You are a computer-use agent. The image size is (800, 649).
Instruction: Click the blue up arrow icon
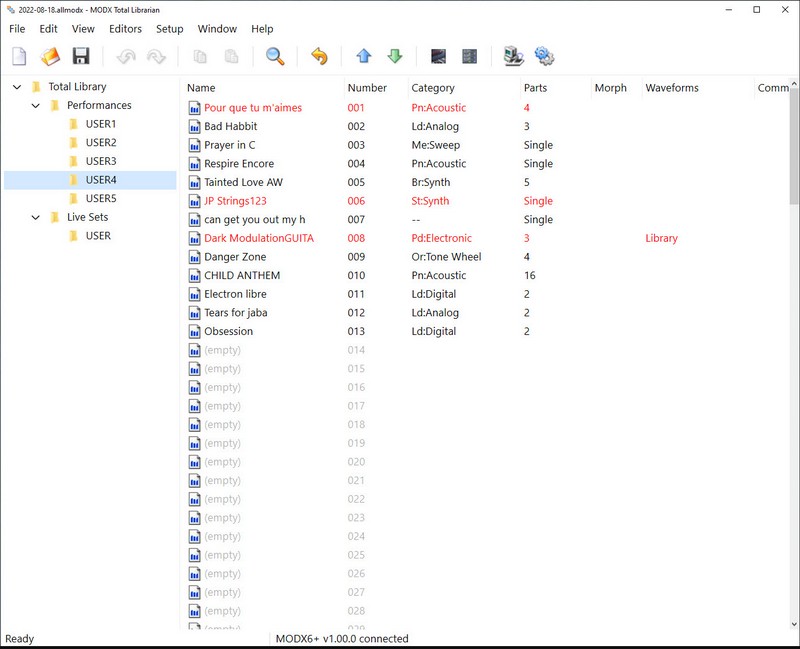click(363, 56)
